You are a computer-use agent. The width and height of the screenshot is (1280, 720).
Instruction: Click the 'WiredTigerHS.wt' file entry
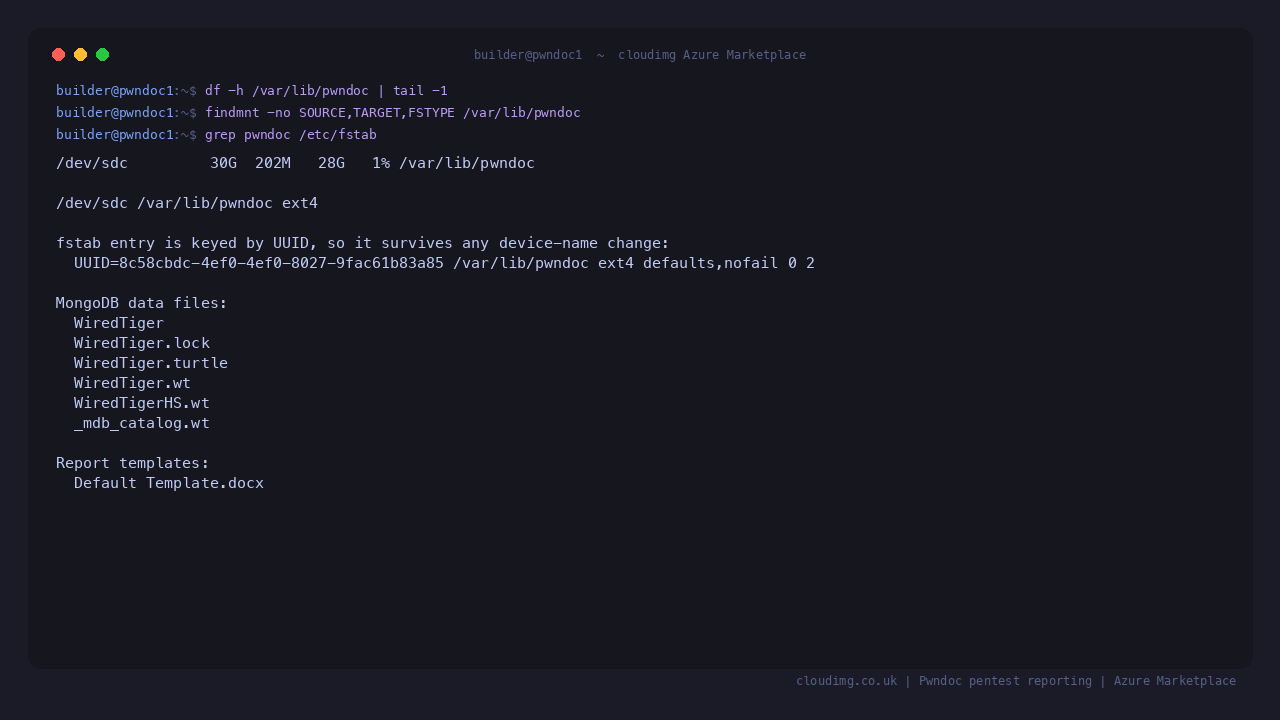pyautogui.click(x=142, y=403)
